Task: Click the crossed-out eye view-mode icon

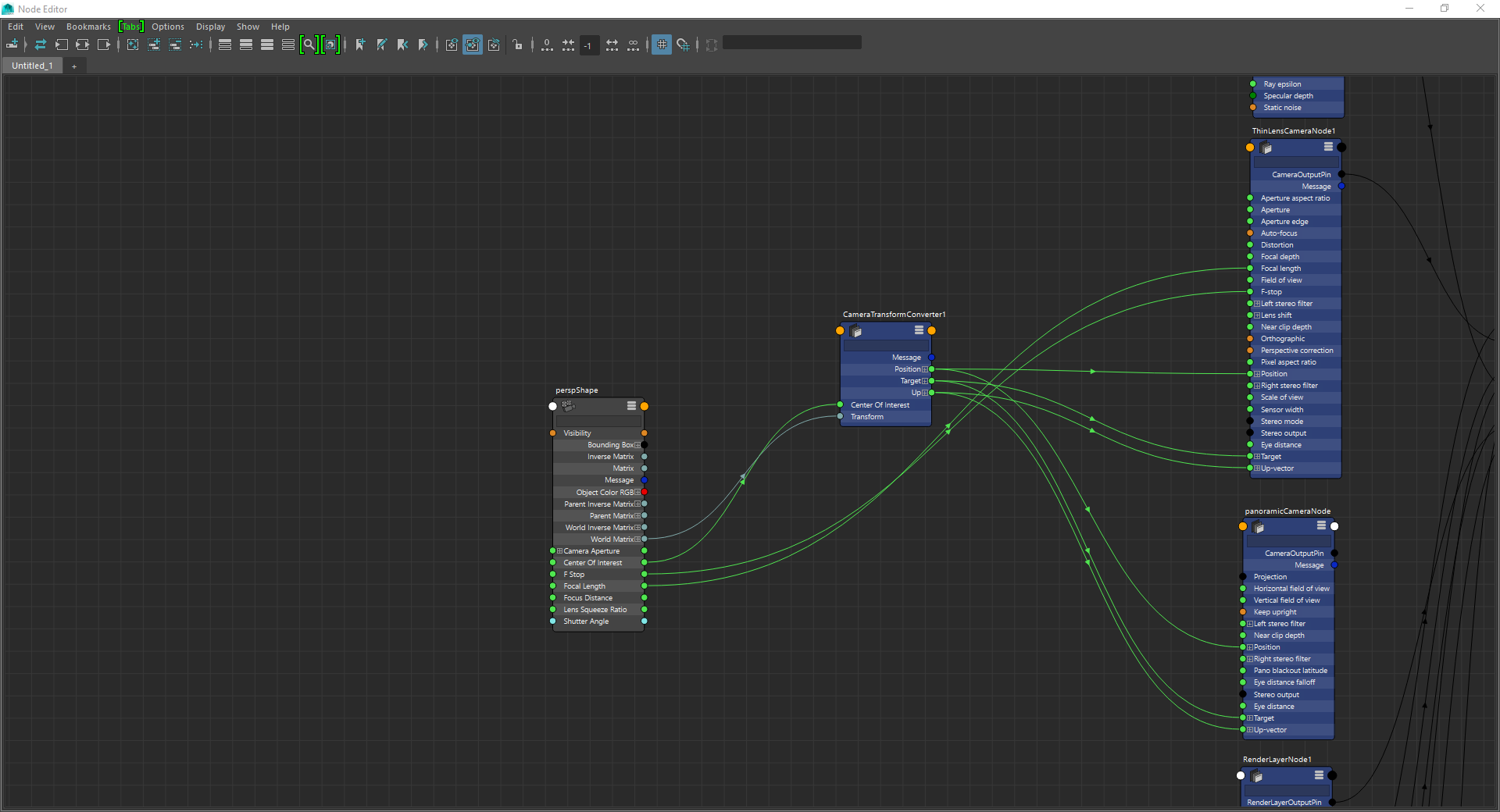Action: coord(494,45)
